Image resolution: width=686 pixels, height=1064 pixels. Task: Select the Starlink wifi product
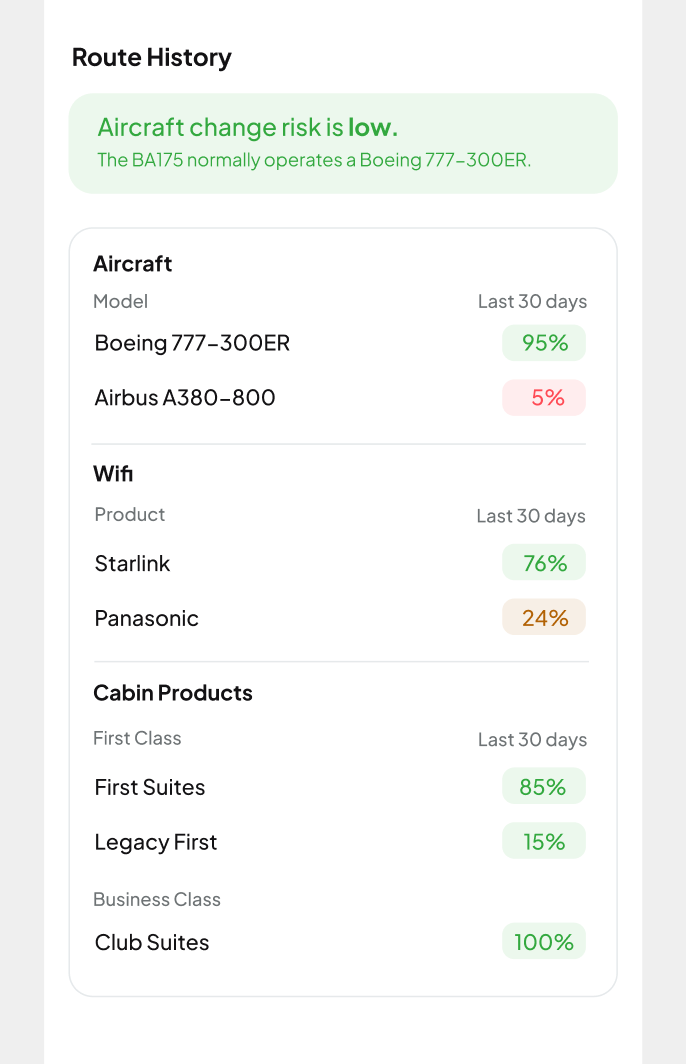[x=339, y=563]
